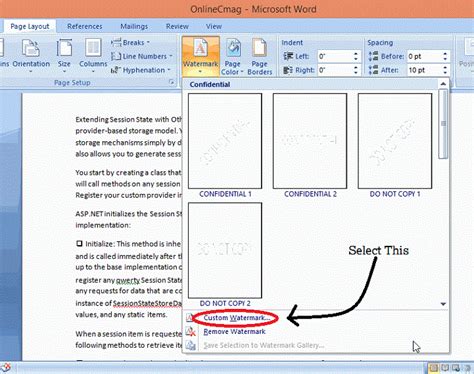
Task: Click the Indent Right icon
Action: pyautogui.click(x=288, y=70)
